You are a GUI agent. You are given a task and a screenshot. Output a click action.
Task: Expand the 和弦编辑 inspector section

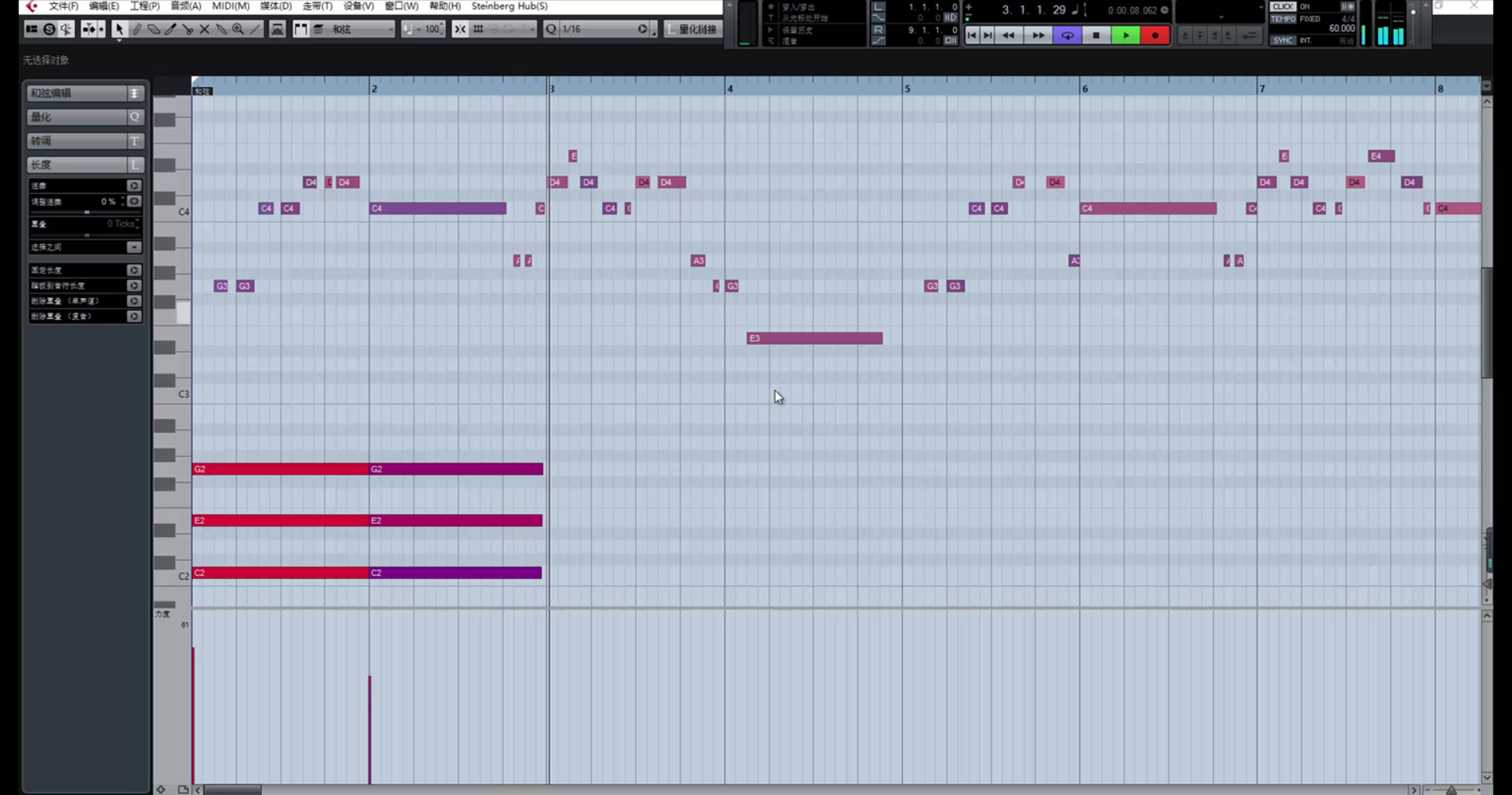pyautogui.click(x=84, y=93)
